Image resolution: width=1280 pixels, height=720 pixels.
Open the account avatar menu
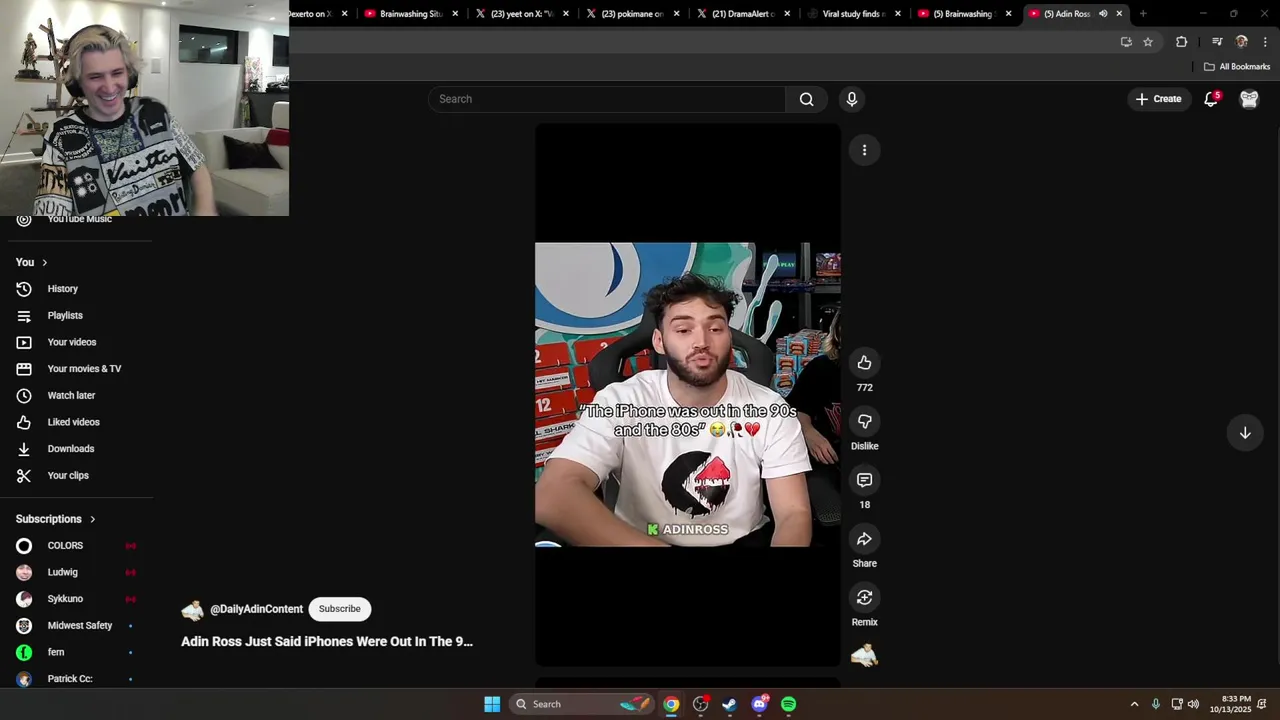[x=1249, y=99]
